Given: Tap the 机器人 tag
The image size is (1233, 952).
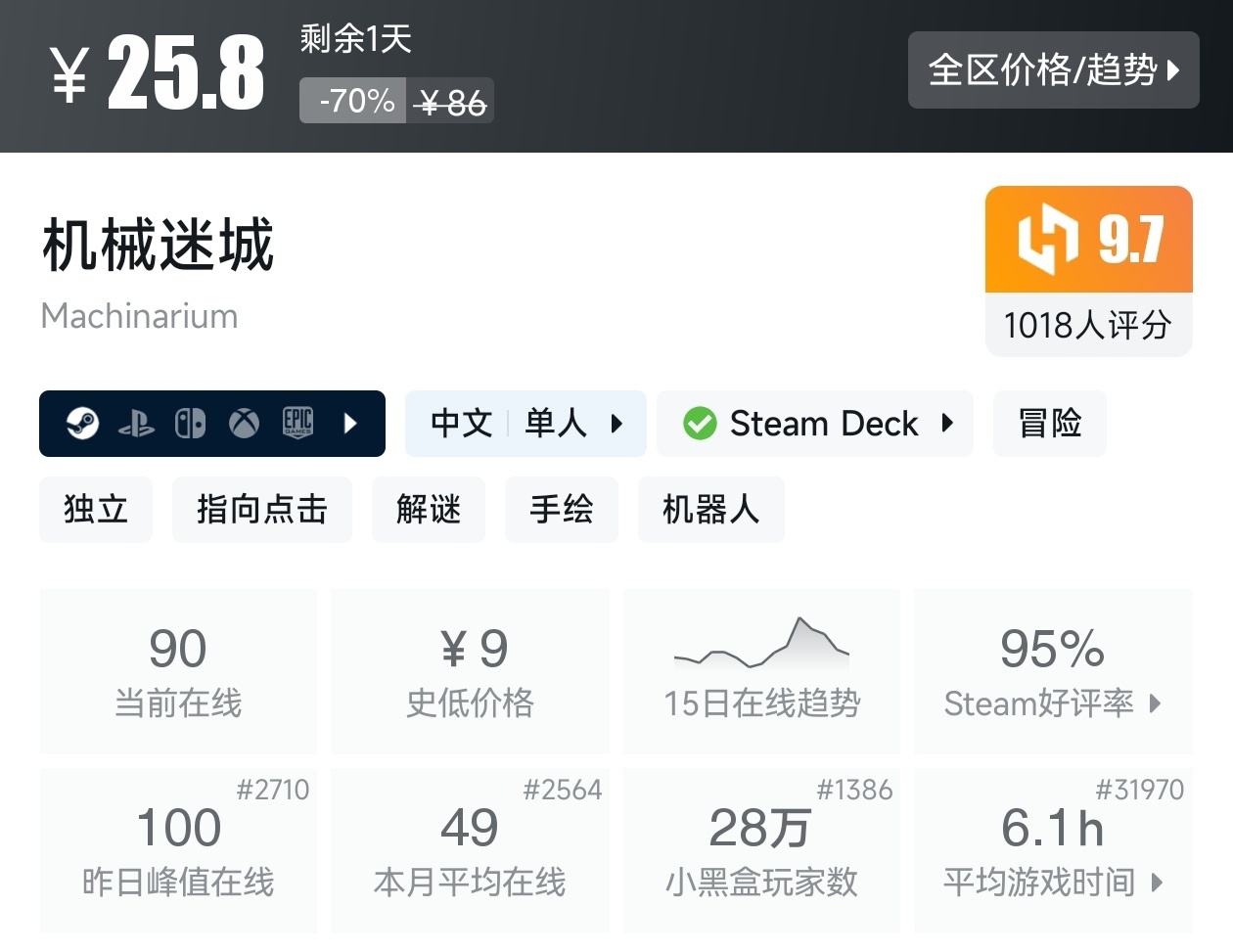Looking at the screenshot, I should coord(710,510).
